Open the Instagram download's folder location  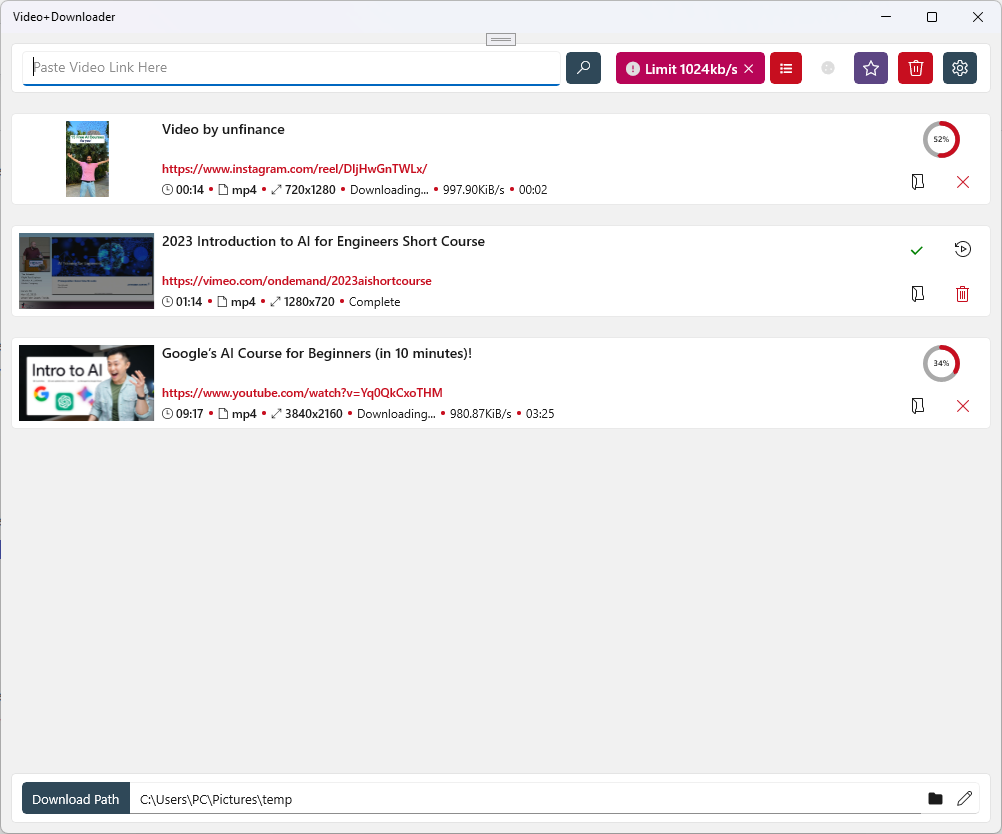[x=917, y=182]
